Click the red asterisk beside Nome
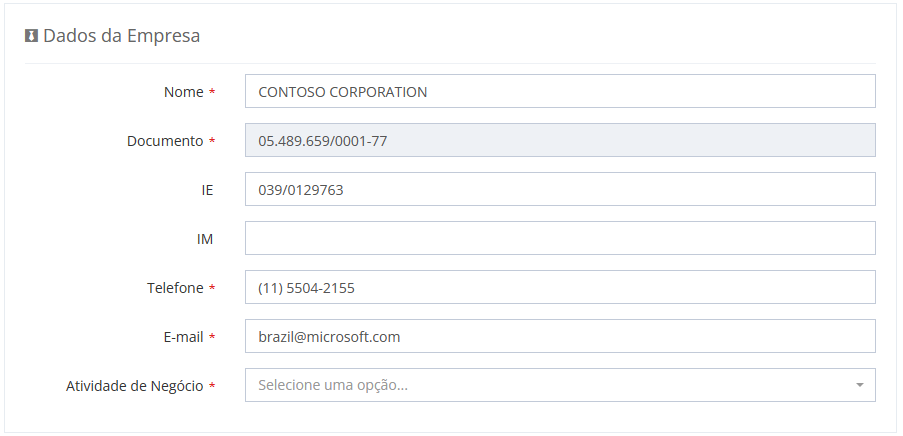 (x=212, y=92)
